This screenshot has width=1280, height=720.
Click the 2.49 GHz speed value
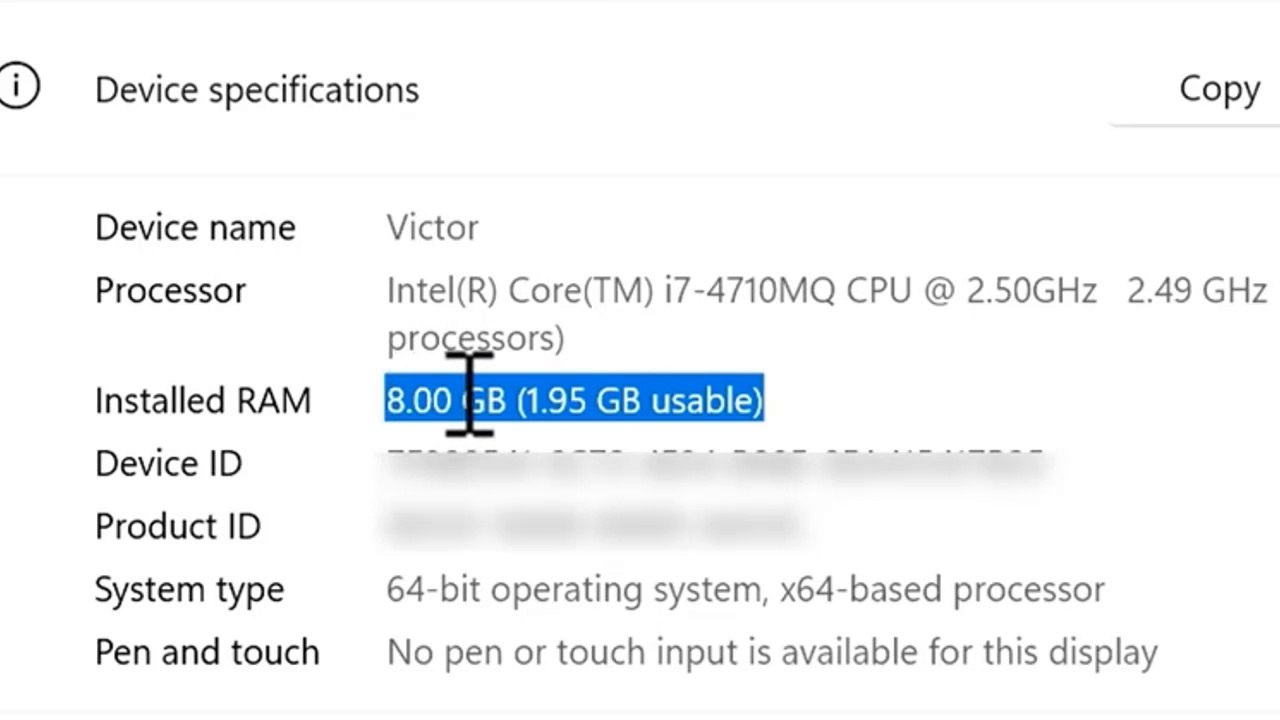(1196, 290)
